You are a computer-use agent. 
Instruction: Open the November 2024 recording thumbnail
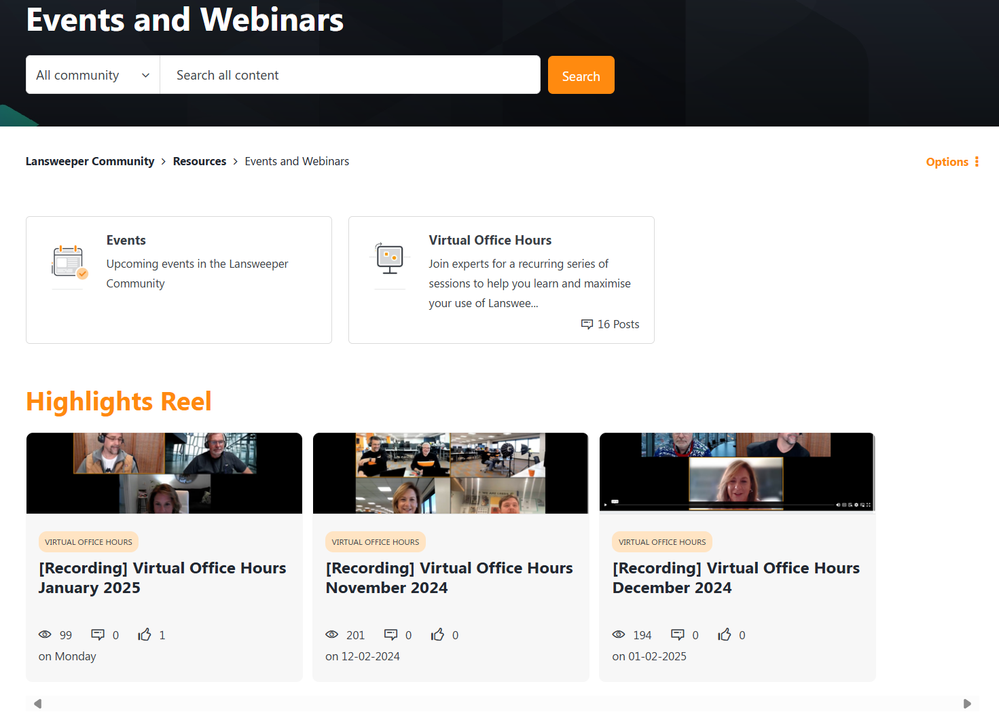click(450, 473)
